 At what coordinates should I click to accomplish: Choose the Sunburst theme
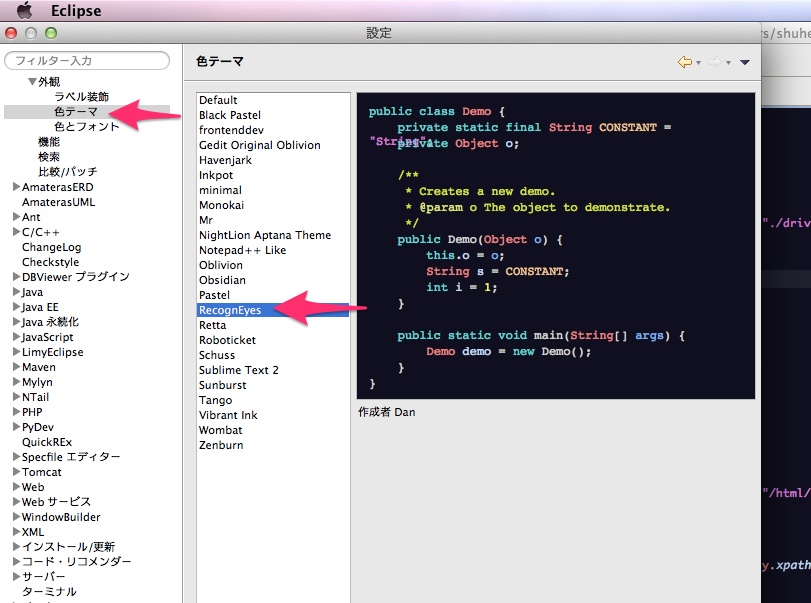point(223,385)
